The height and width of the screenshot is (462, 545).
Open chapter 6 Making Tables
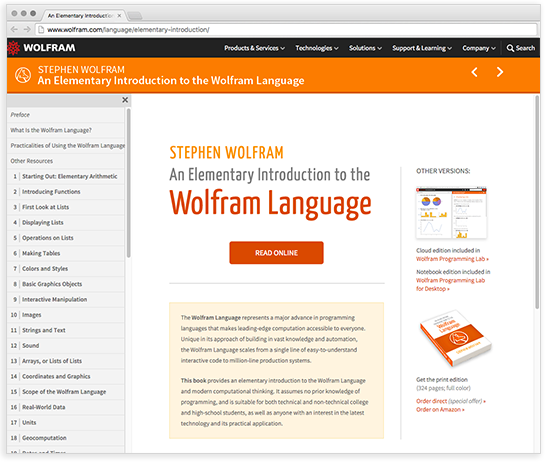[66, 253]
